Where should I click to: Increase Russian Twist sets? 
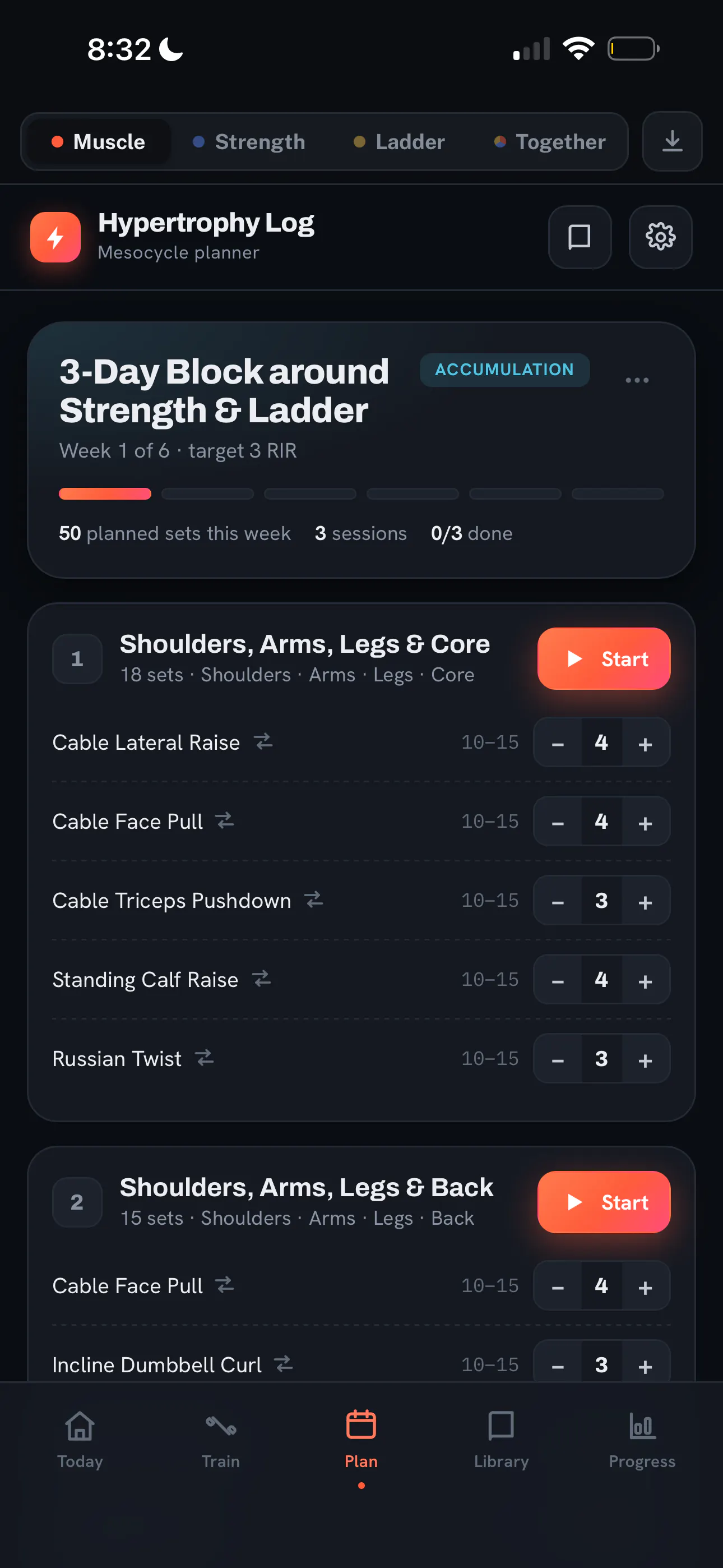tap(646, 1059)
